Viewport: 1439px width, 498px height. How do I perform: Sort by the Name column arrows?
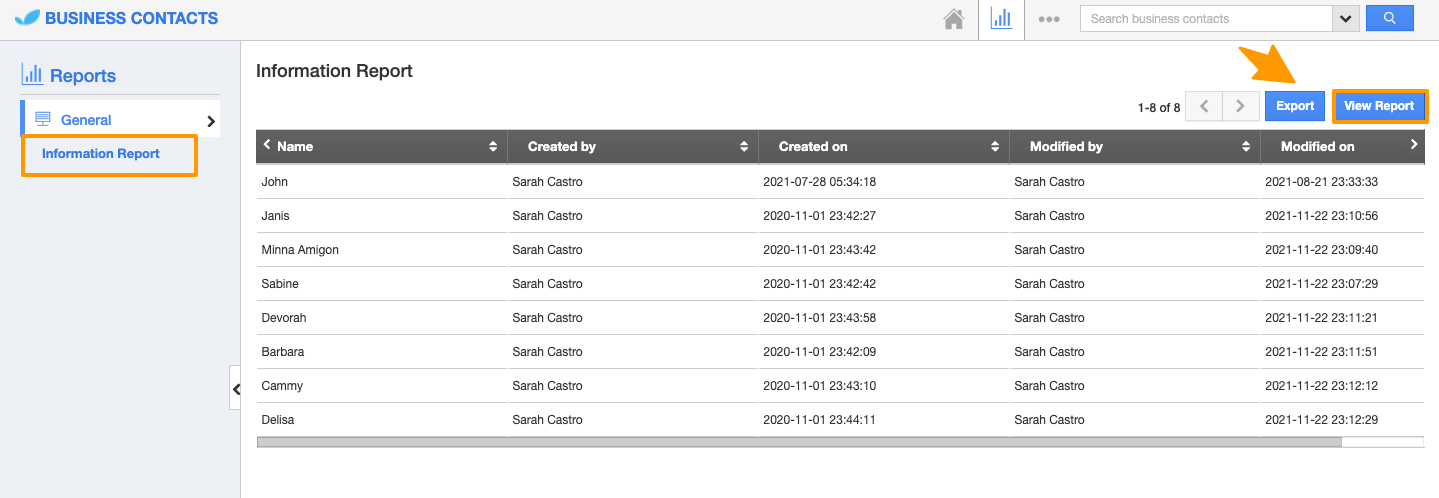point(493,146)
